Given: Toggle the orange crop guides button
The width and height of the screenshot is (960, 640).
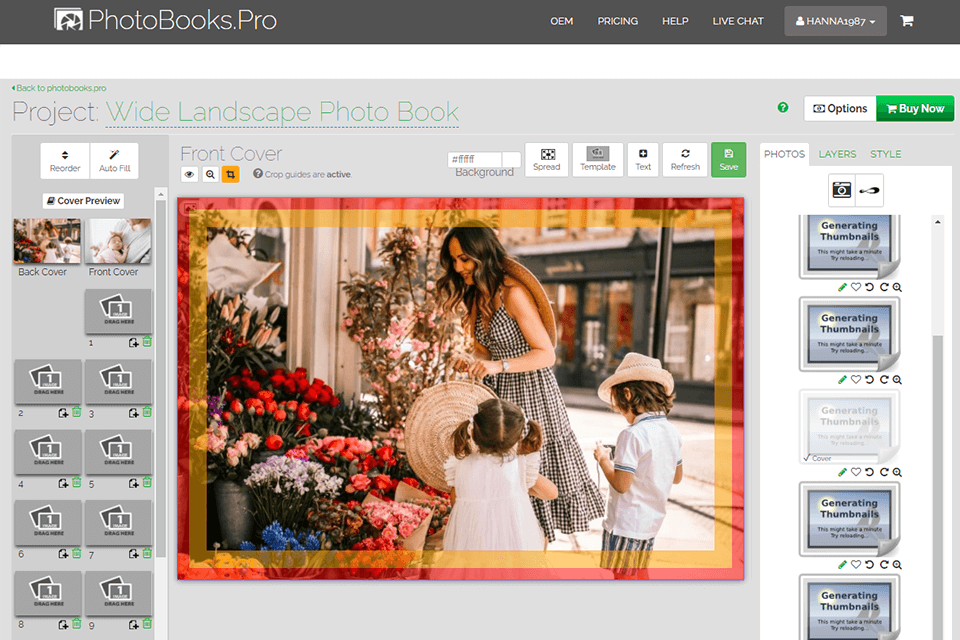Looking at the screenshot, I should [231, 175].
